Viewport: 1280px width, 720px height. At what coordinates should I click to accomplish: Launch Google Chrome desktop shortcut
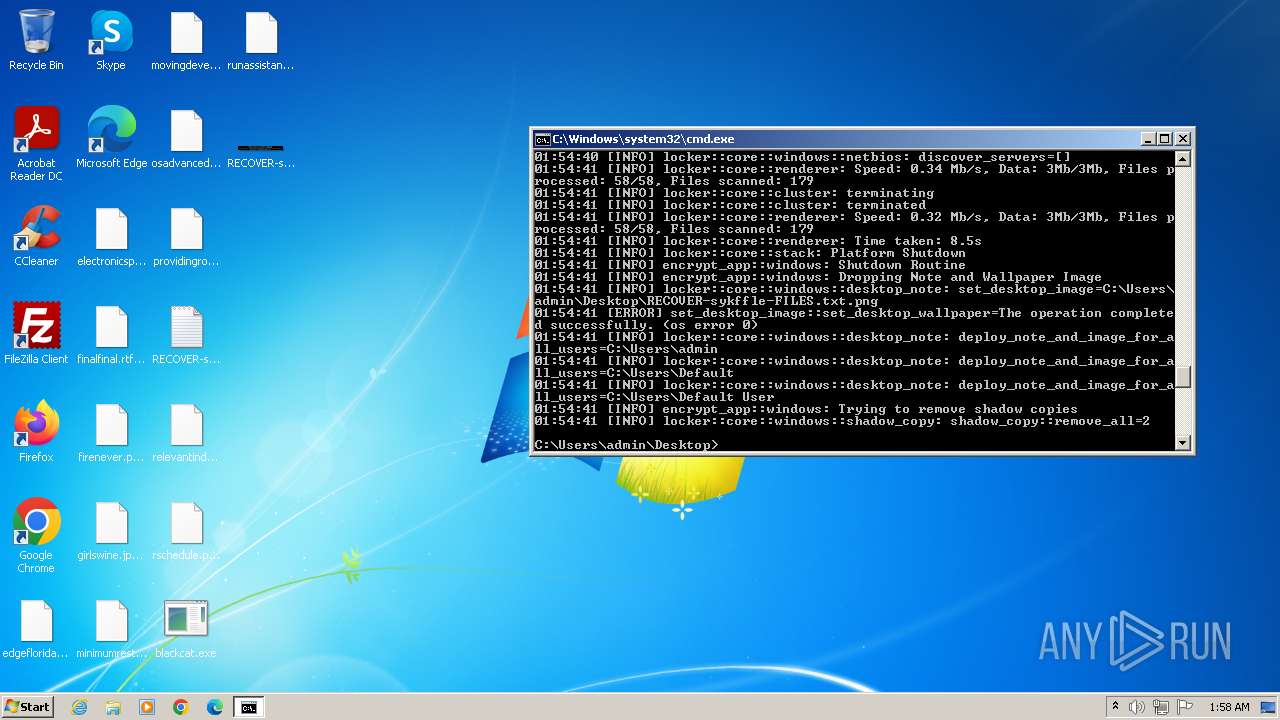(36, 536)
